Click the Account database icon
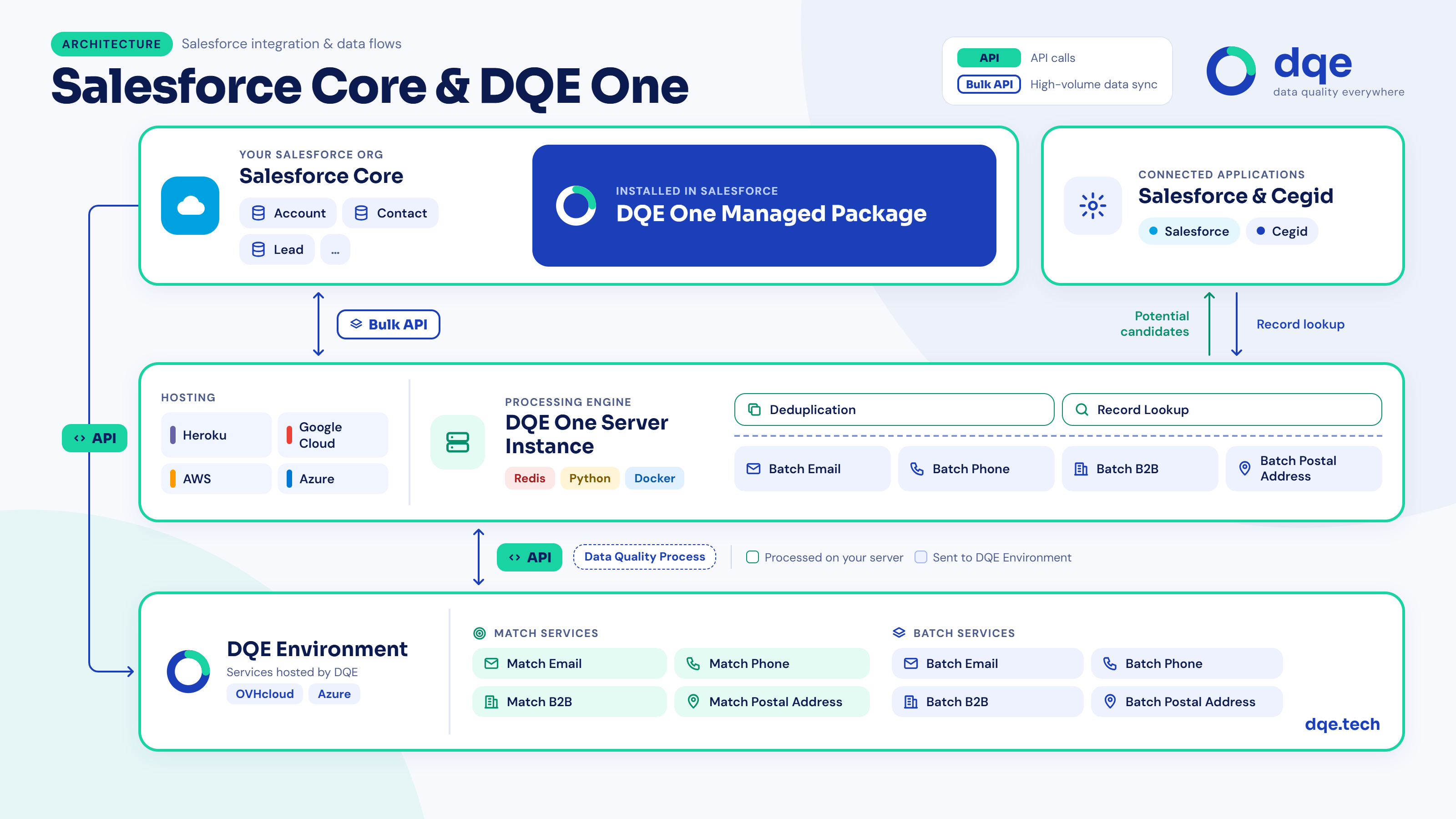Screen dimensions: 1456x819 (258, 213)
